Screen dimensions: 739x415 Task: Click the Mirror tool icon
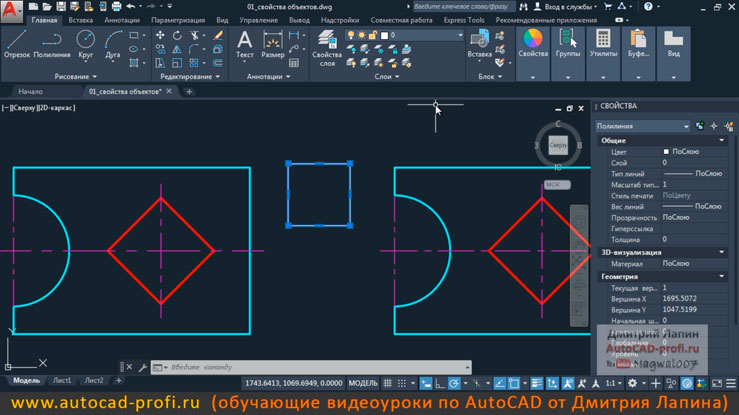pyautogui.click(x=177, y=49)
